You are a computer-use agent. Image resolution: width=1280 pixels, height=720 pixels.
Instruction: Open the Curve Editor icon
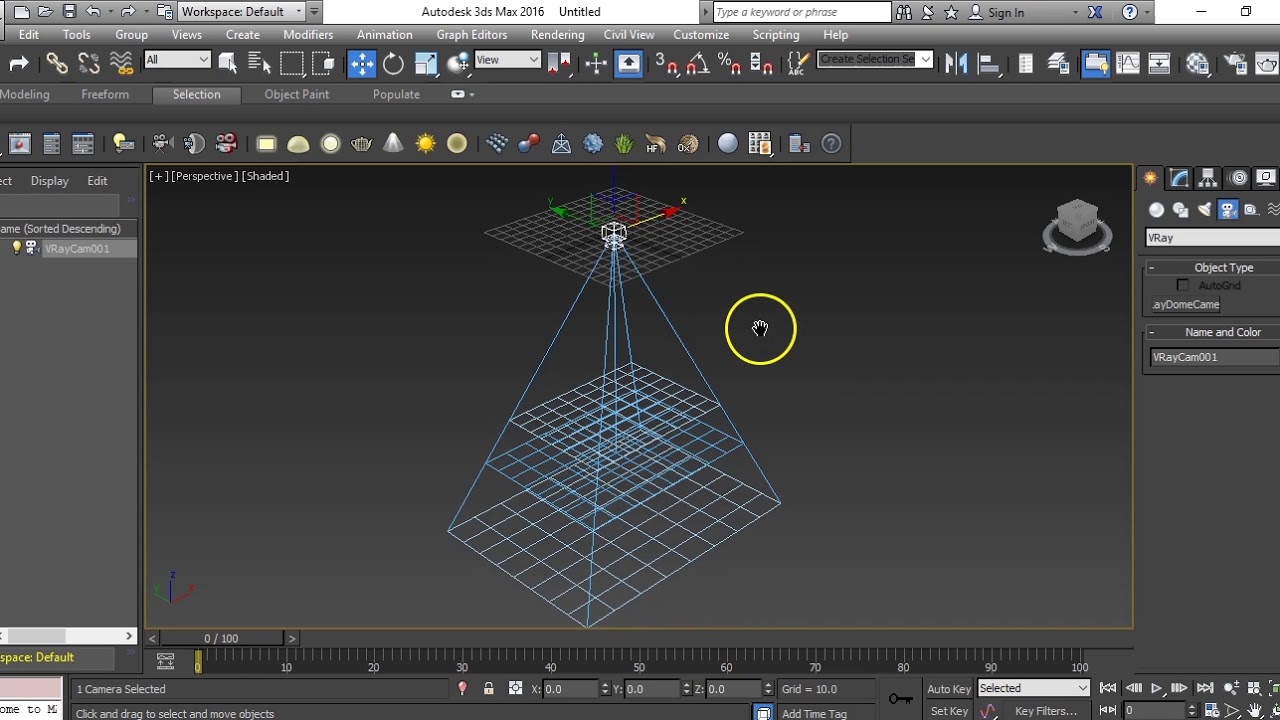point(1127,64)
